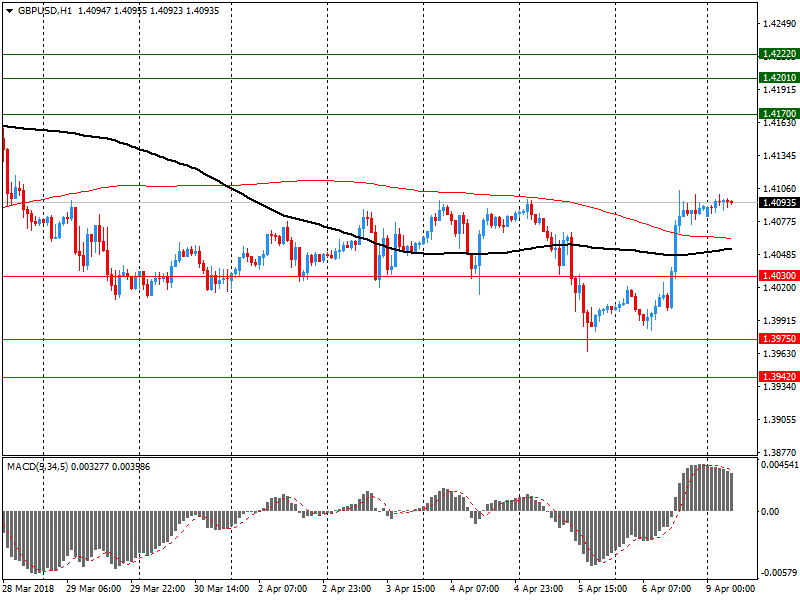Click the 2 Apr 23:00 time label
Image resolution: width=800 pixels, height=600 pixels.
[346, 589]
